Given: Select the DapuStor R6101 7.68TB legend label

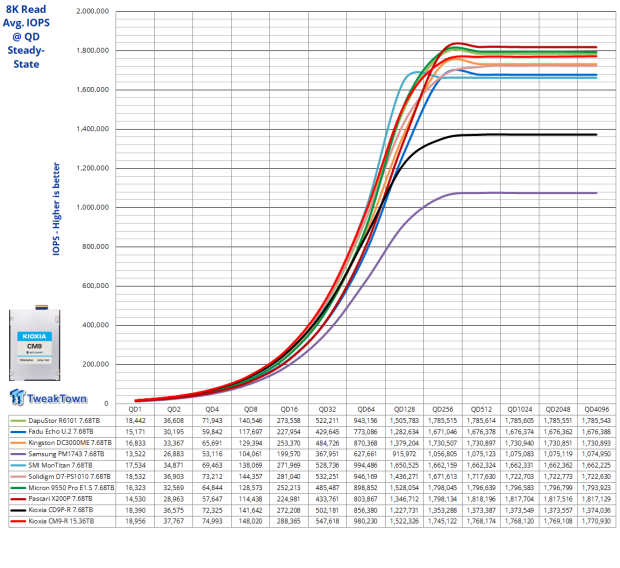Looking at the screenshot, I should click(64, 420).
